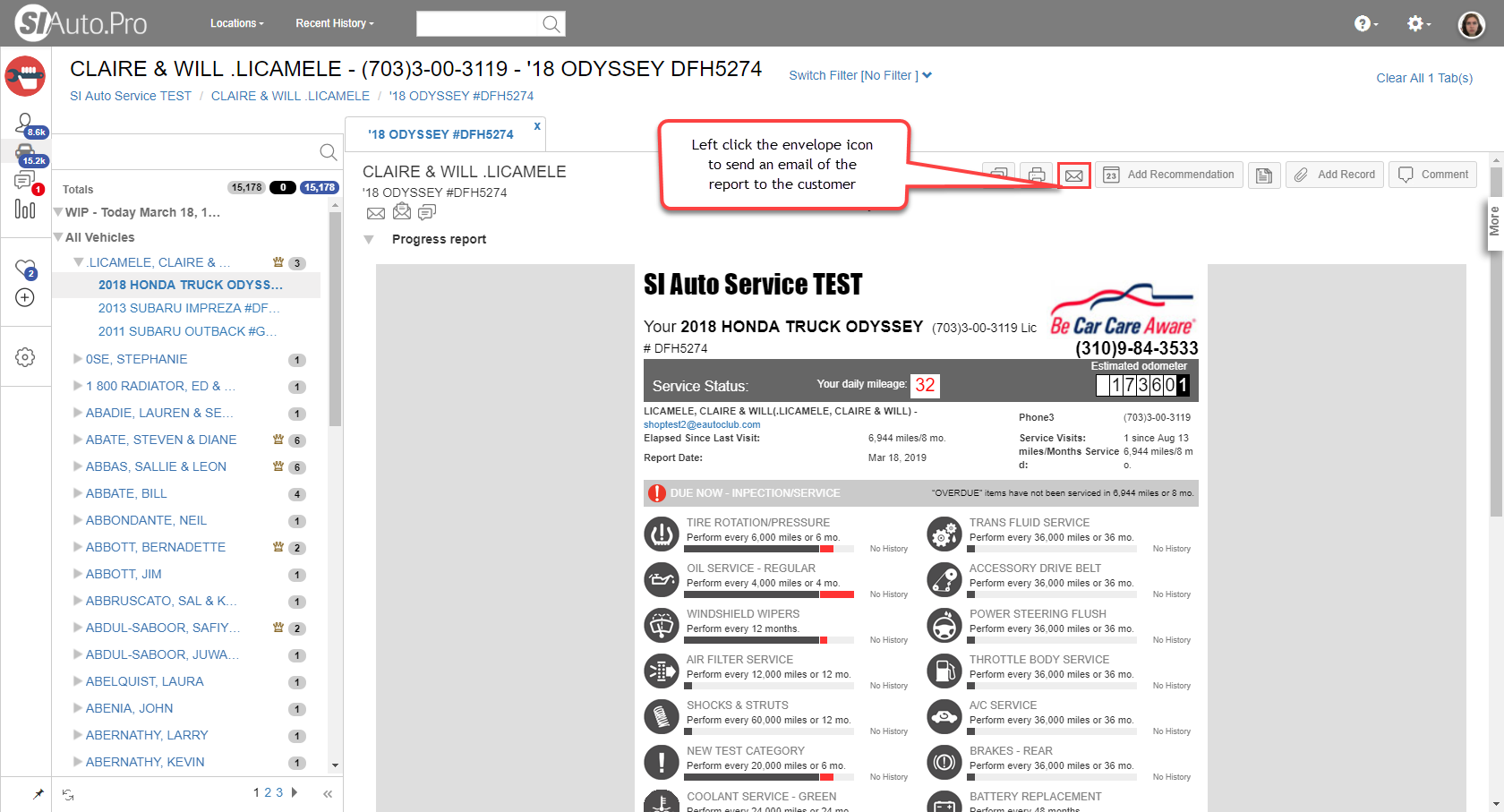Open the sidebar settings gear
The width and height of the screenshot is (1504, 812).
point(25,357)
